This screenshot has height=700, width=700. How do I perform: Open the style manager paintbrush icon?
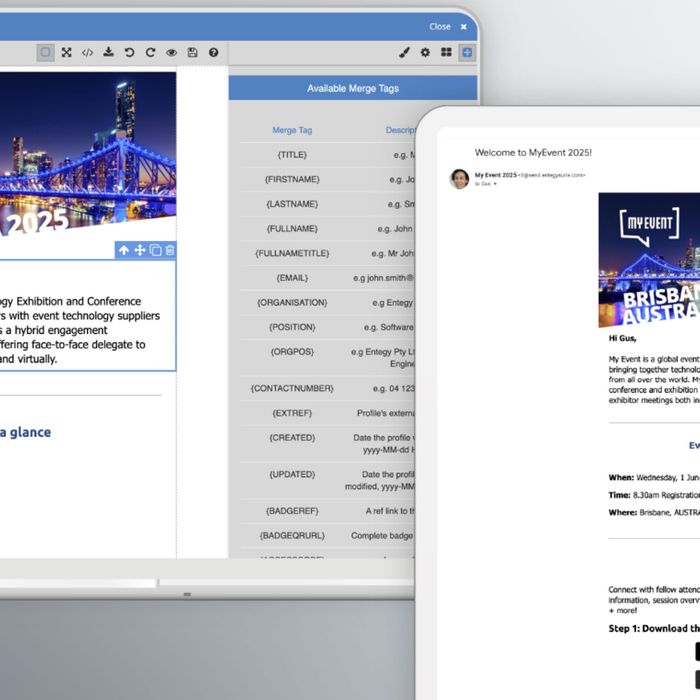[x=404, y=53]
